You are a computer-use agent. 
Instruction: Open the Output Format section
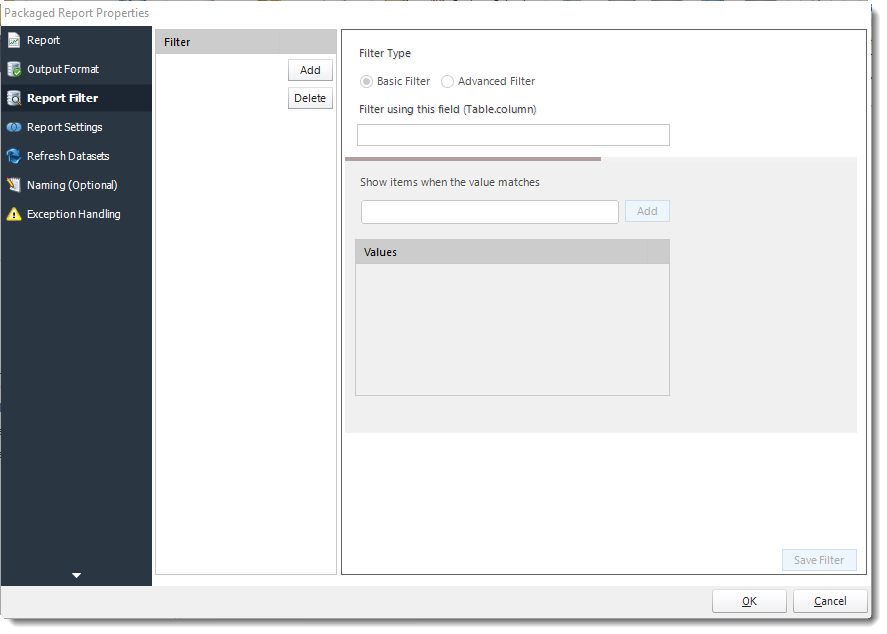click(76, 69)
